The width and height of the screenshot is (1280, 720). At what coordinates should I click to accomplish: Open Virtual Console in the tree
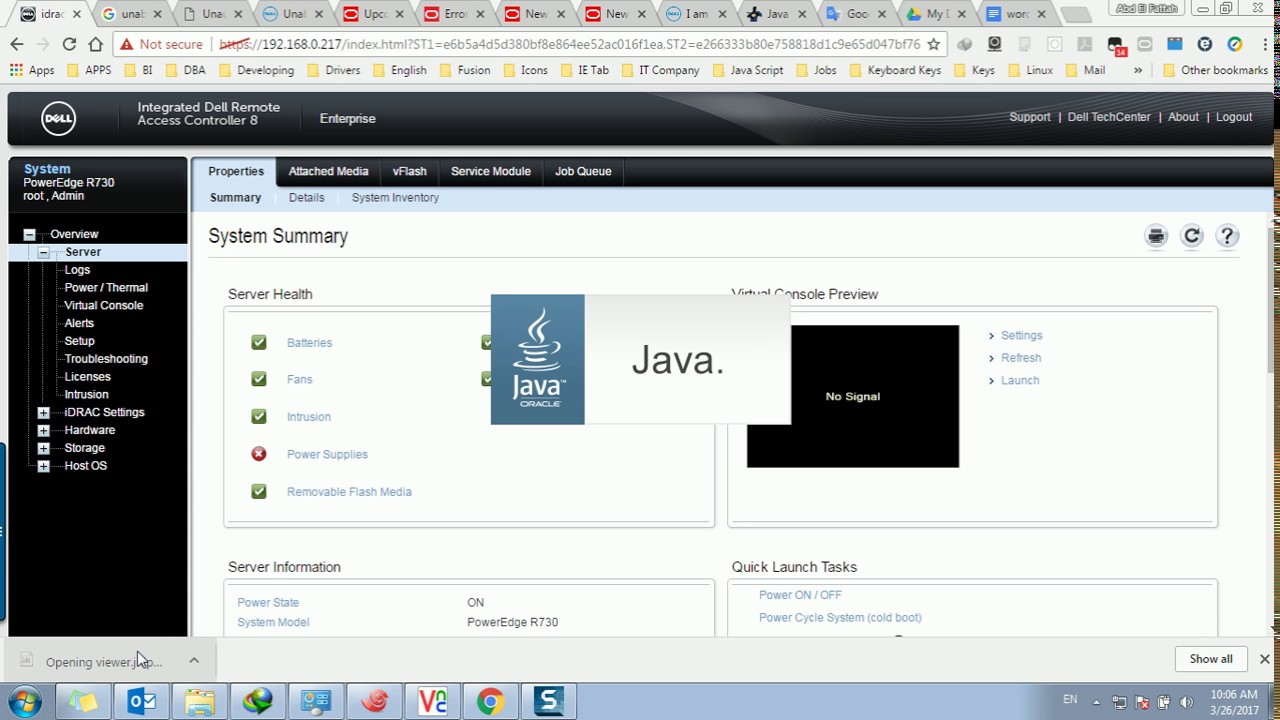pyautogui.click(x=103, y=306)
